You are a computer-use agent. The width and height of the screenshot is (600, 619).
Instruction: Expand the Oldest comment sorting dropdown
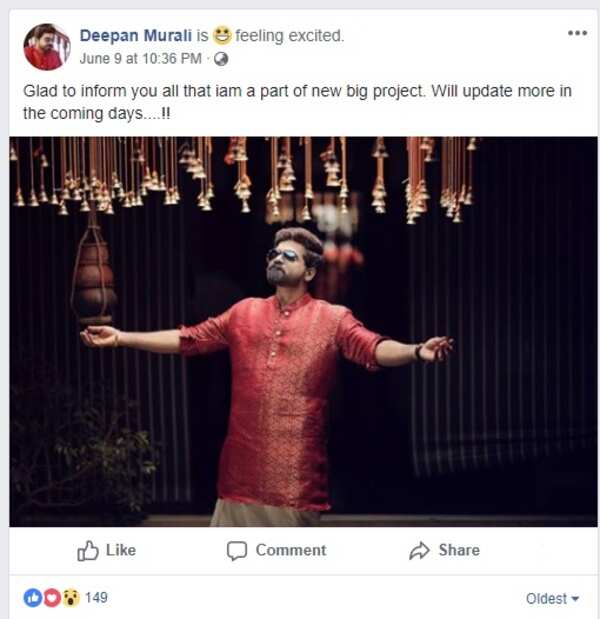552,599
